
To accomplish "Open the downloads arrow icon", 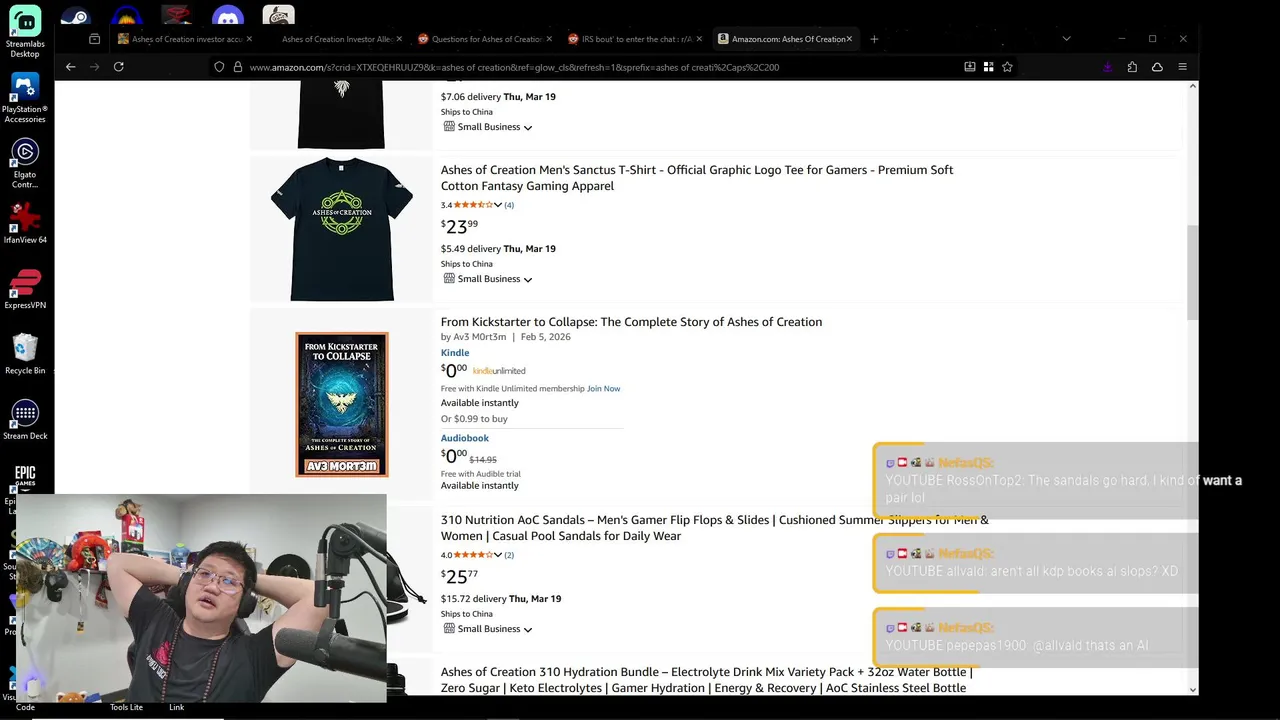I will (1107, 67).
